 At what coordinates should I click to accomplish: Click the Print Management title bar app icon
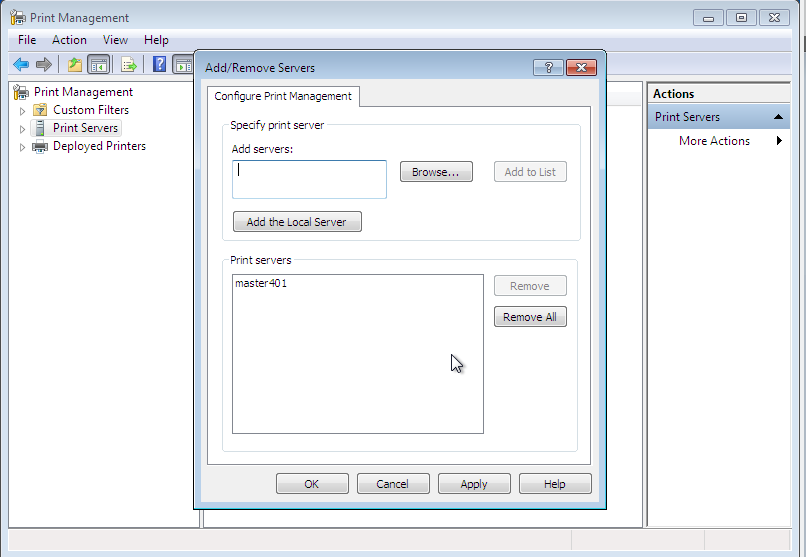coord(18,17)
